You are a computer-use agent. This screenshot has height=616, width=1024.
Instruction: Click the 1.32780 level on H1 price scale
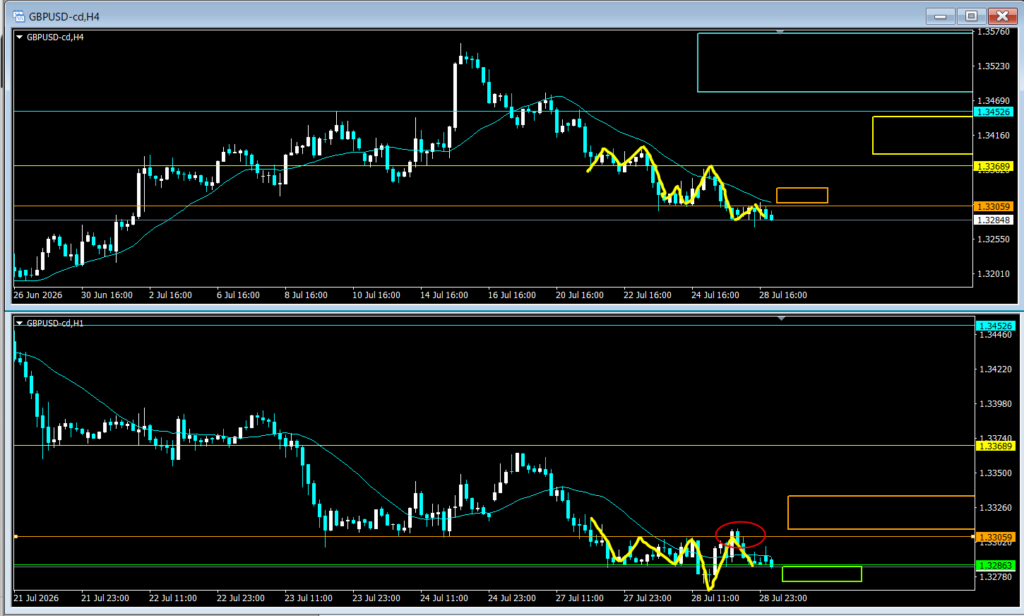coord(995,577)
